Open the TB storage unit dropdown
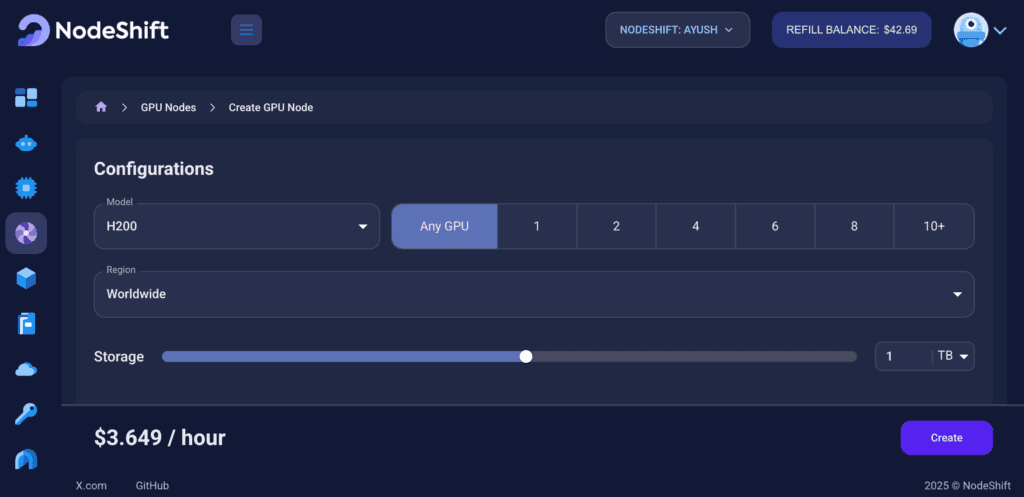Image resolution: width=1024 pixels, height=497 pixels. [954, 356]
